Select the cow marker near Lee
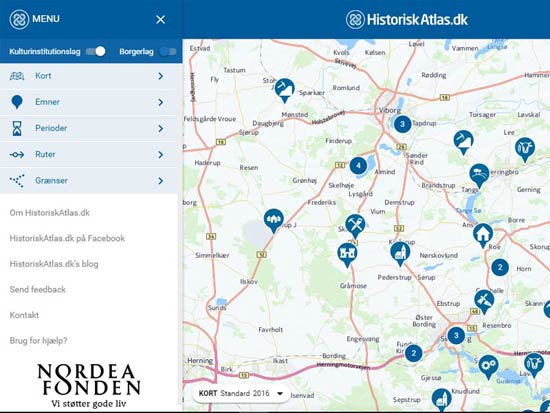Screen dimensions: 550x413 (x=525, y=149)
